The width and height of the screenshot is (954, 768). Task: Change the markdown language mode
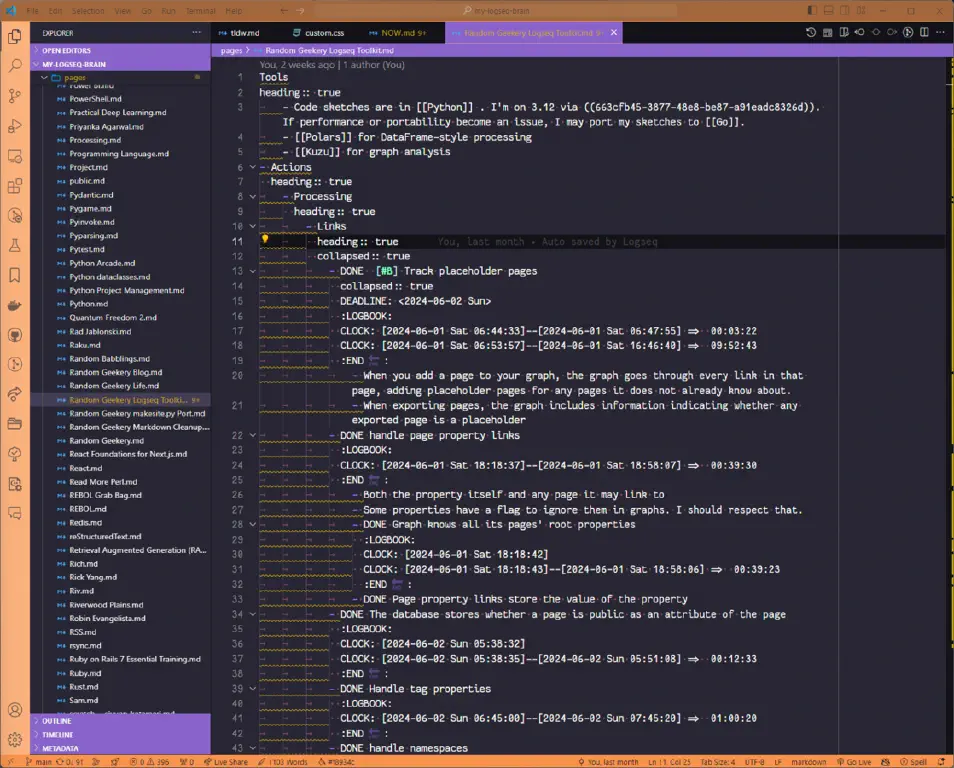(809, 762)
